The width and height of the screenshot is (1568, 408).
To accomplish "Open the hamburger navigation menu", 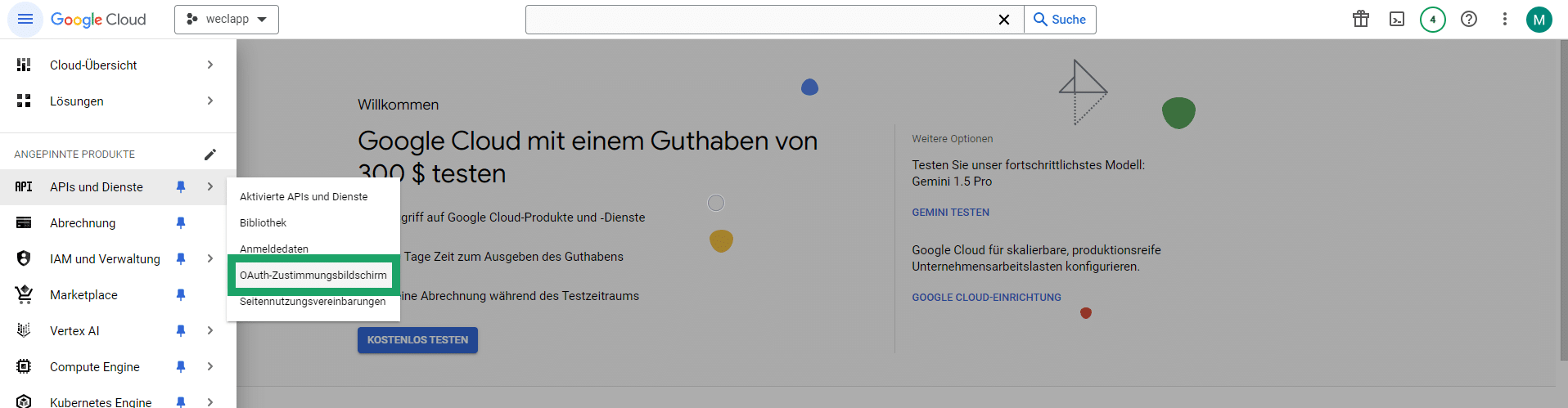I will tap(25, 19).
